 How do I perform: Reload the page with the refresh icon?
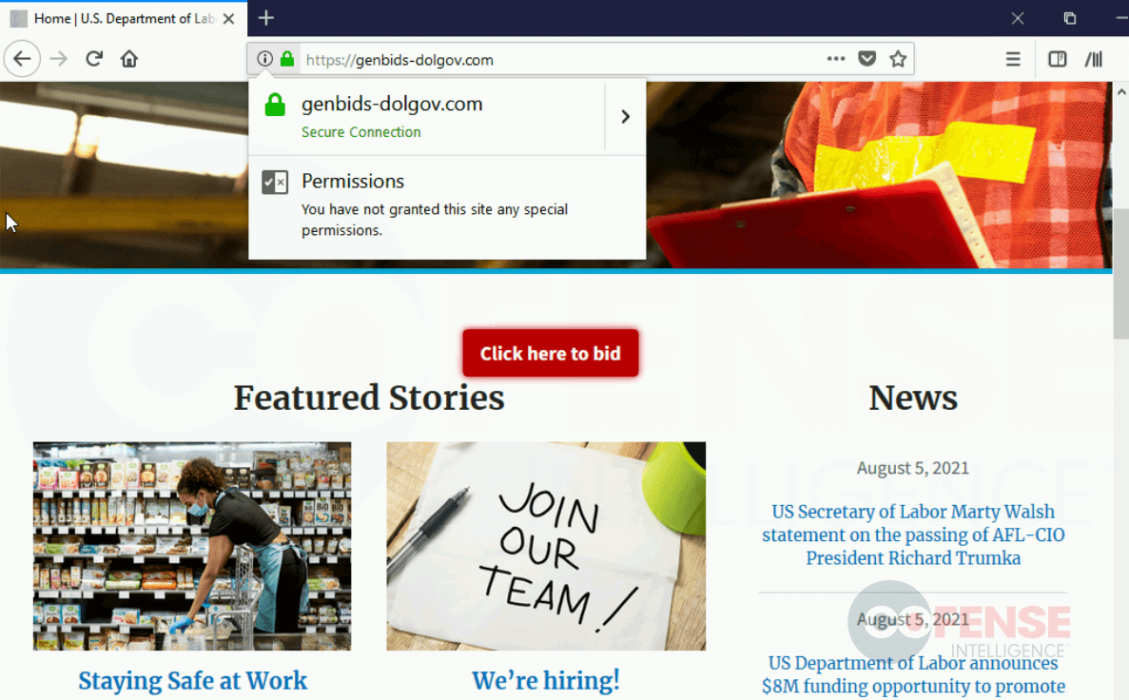[x=94, y=59]
